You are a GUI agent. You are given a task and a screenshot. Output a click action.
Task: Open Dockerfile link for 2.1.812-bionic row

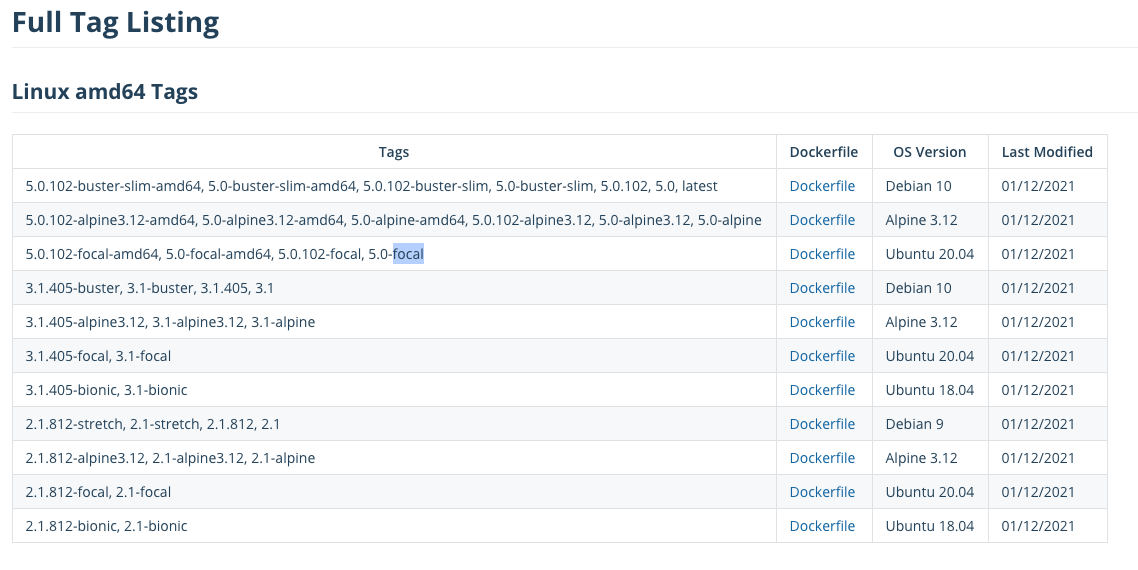pos(822,526)
